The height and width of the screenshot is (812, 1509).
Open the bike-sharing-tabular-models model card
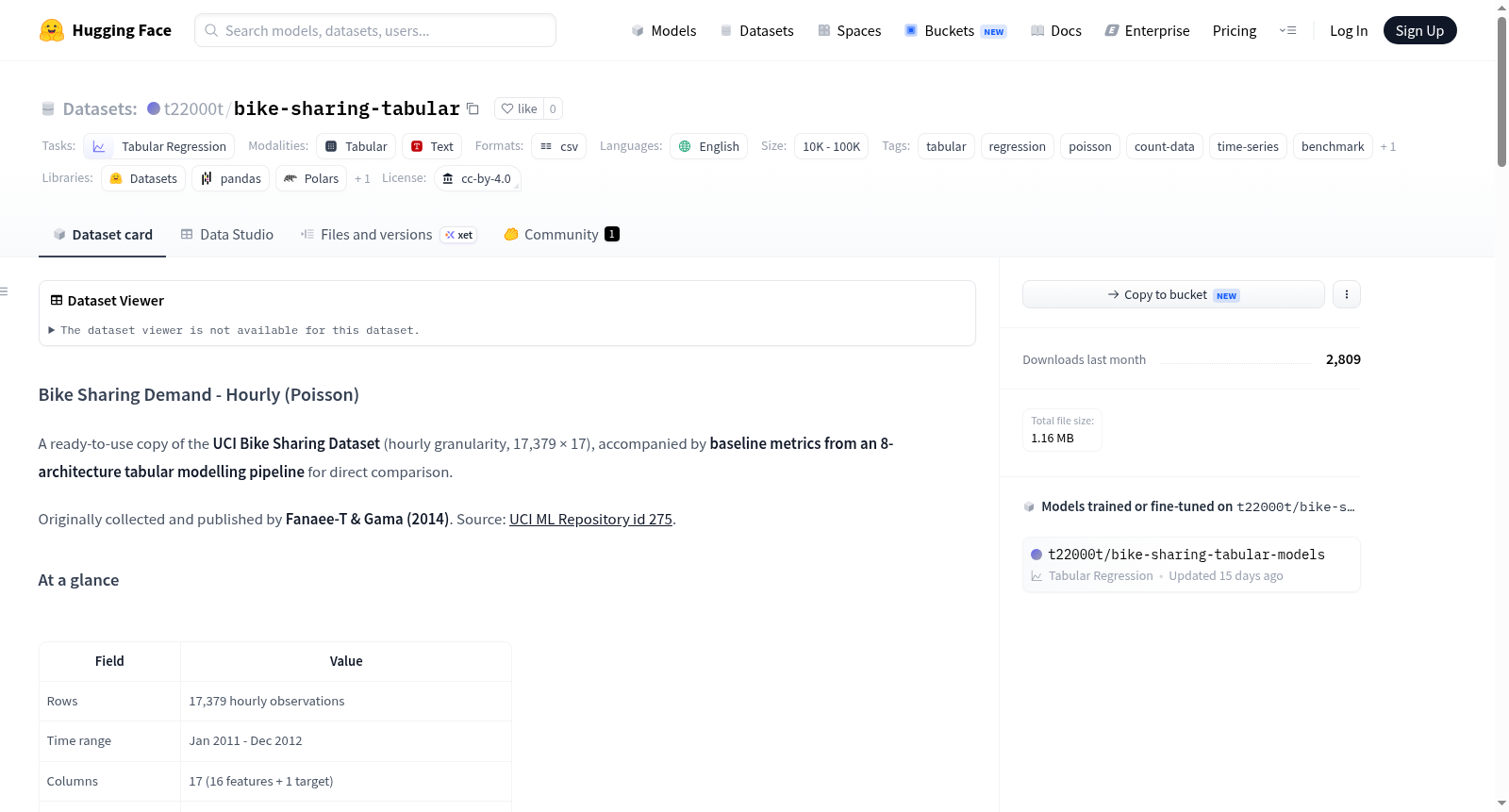pyautogui.click(x=1191, y=564)
